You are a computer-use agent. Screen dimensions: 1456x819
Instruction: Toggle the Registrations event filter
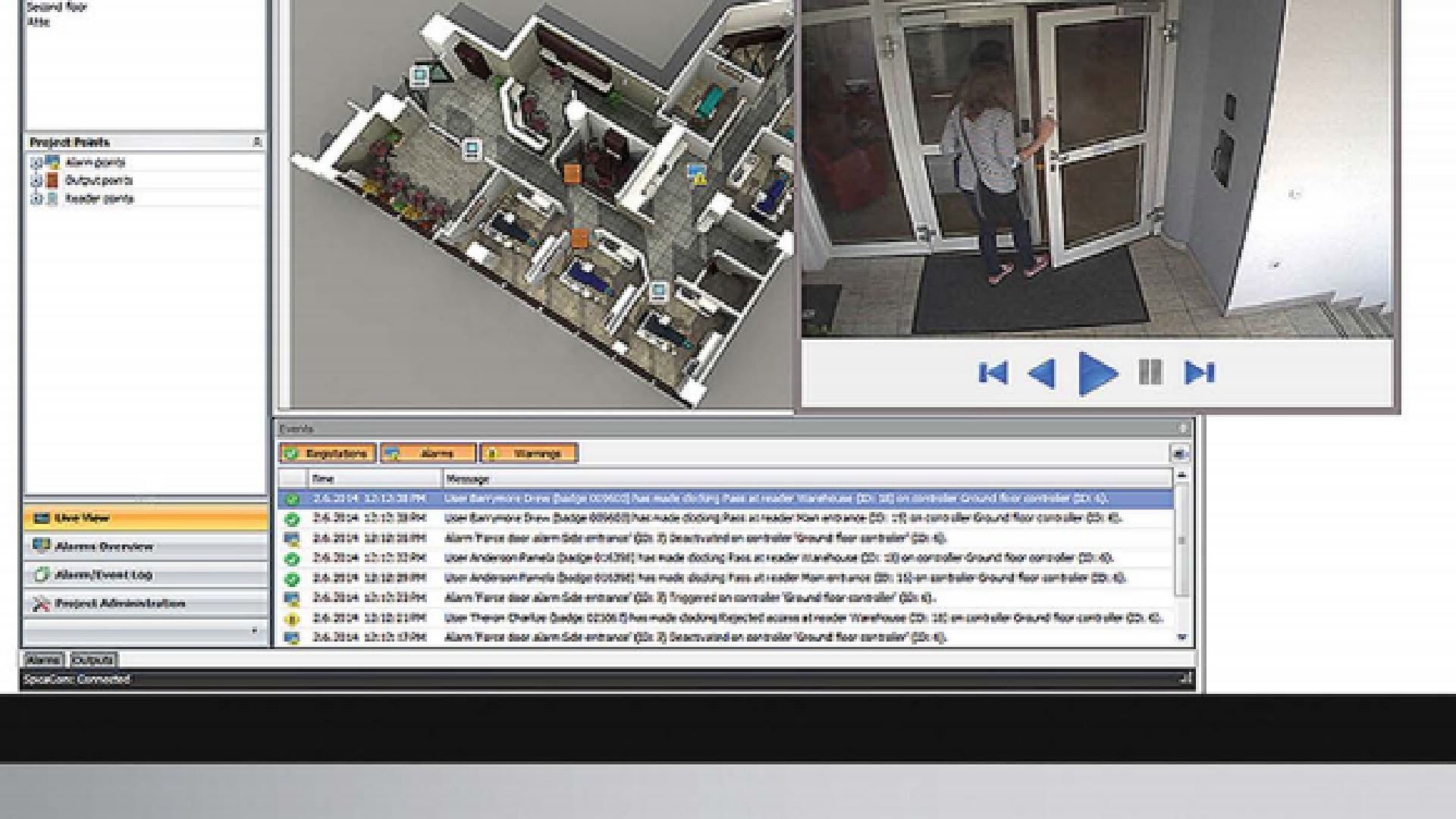328,453
